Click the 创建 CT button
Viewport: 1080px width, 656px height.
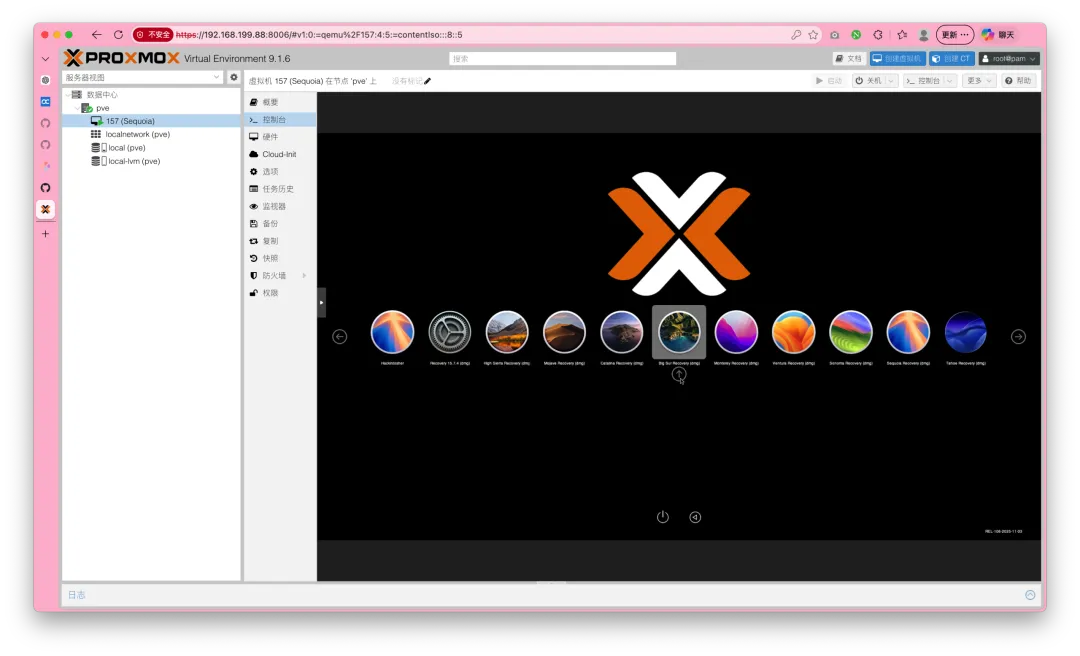[x=951, y=59]
